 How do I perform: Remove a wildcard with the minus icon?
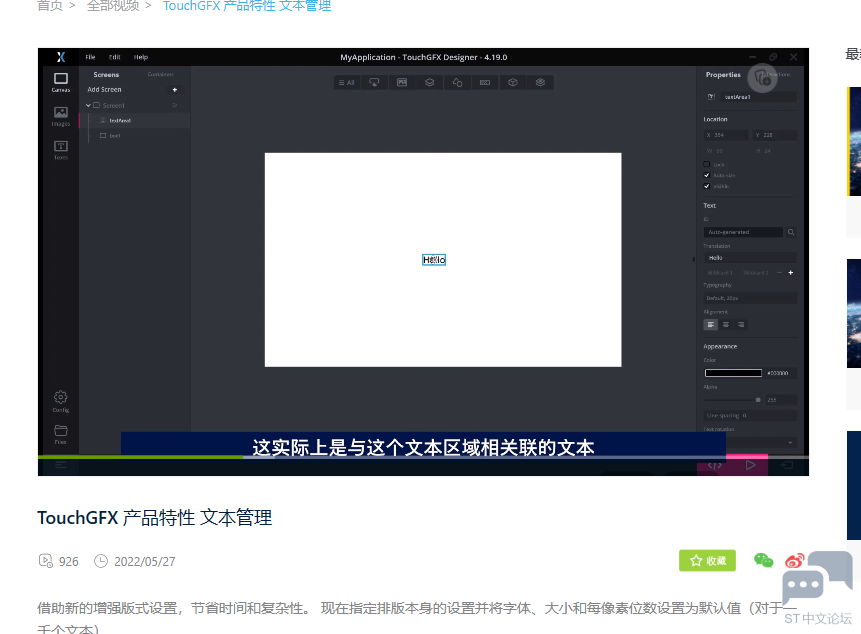click(x=779, y=273)
